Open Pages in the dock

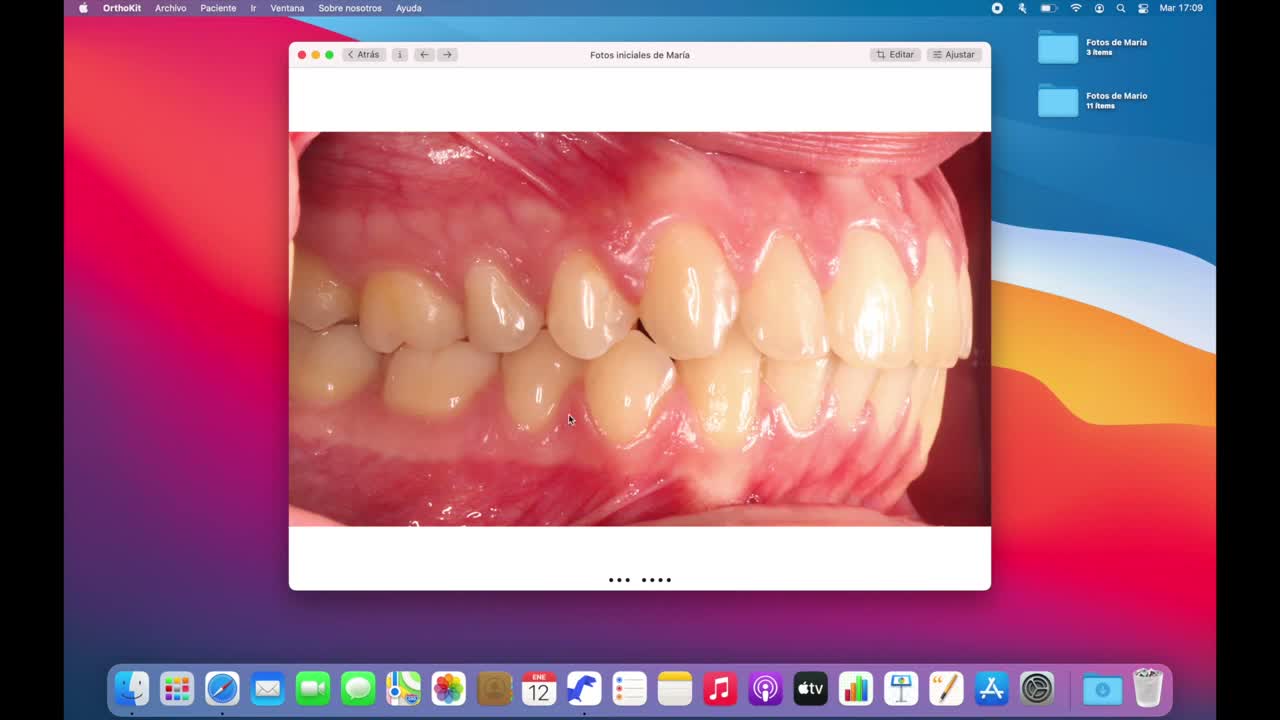946,688
